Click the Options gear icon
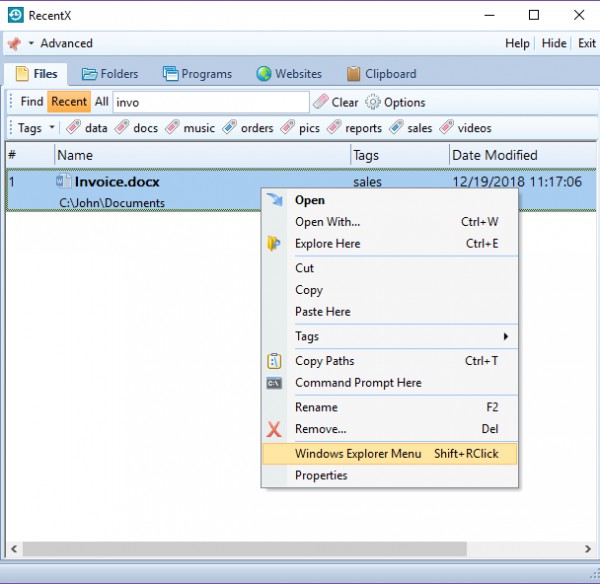This screenshot has width=600, height=584. pos(373,102)
